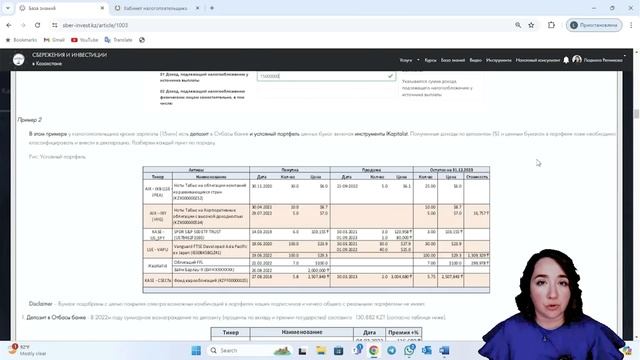The image size is (640, 360).
Task: Reload the current page
Action: click(38, 25)
